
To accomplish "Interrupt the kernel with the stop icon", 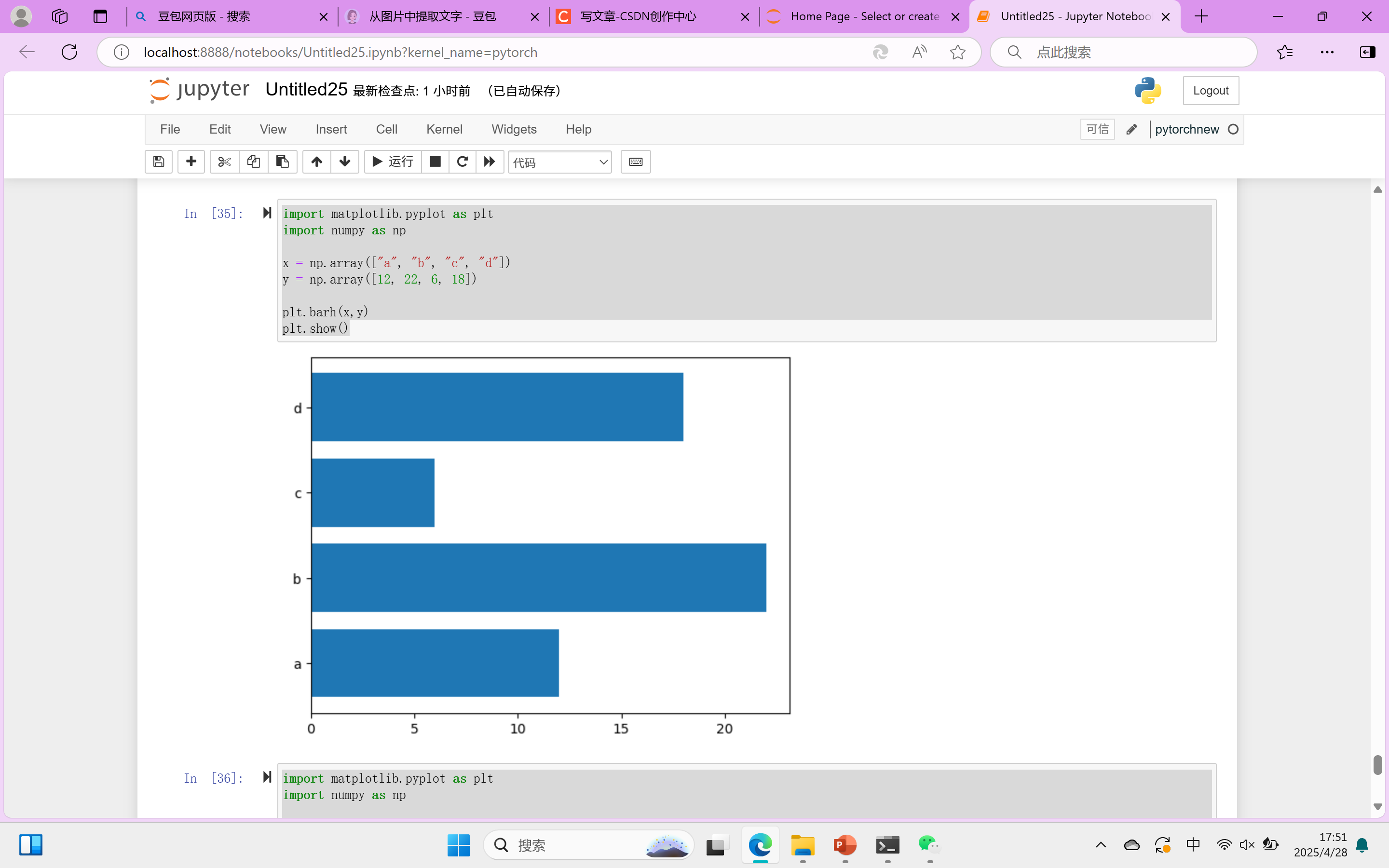I will click(435, 162).
